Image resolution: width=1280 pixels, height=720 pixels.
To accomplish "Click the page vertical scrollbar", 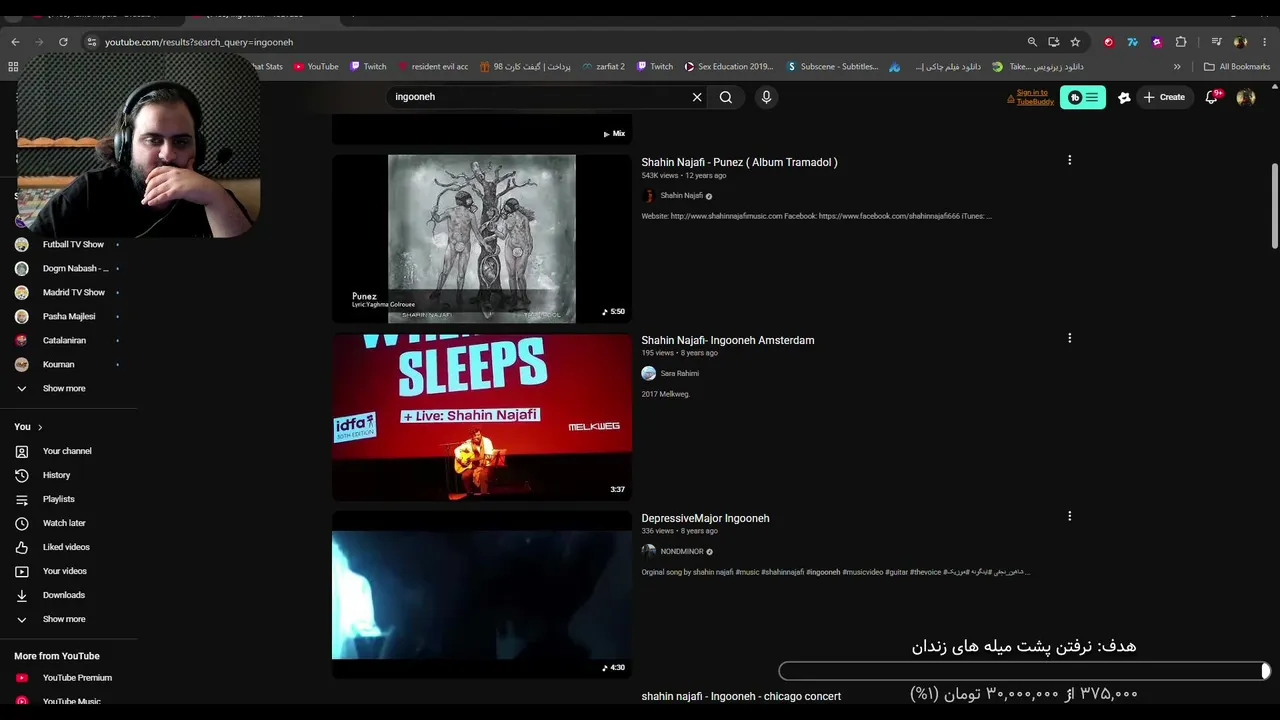I will pyautogui.click(x=1275, y=205).
